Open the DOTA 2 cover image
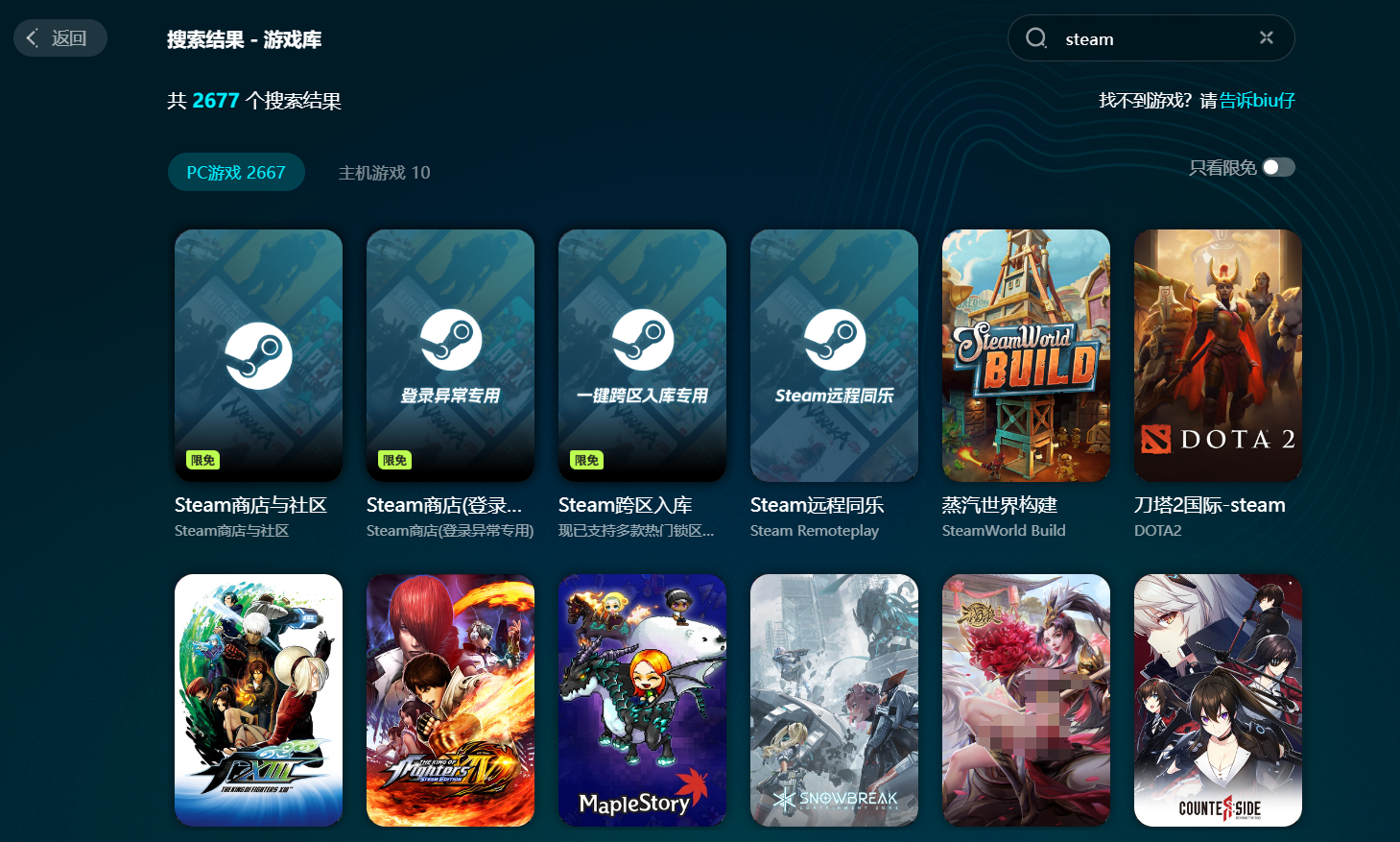Viewport: 1400px width, 842px height. 1218,355
